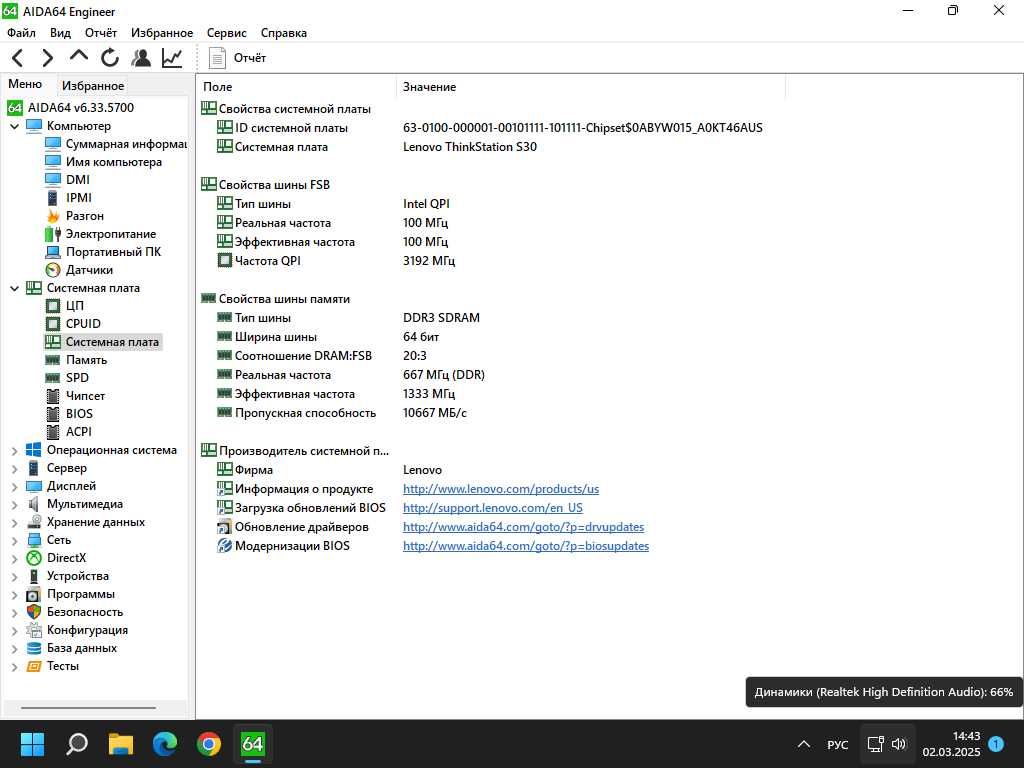Expand the Мультимедиа node
The height and width of the screenshot is (768, 1024).
tap(14, 504)
